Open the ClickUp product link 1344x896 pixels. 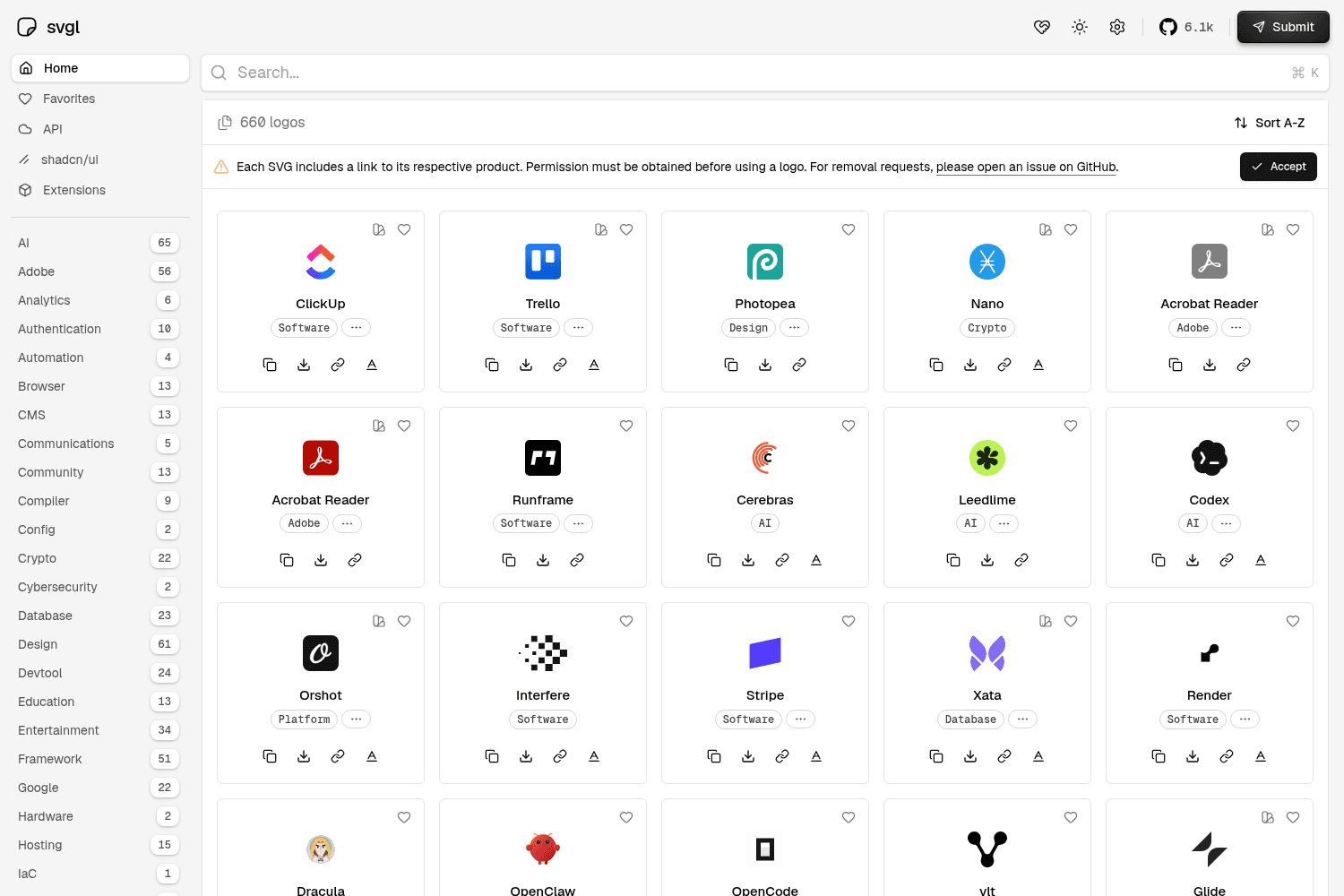point(338,365)
